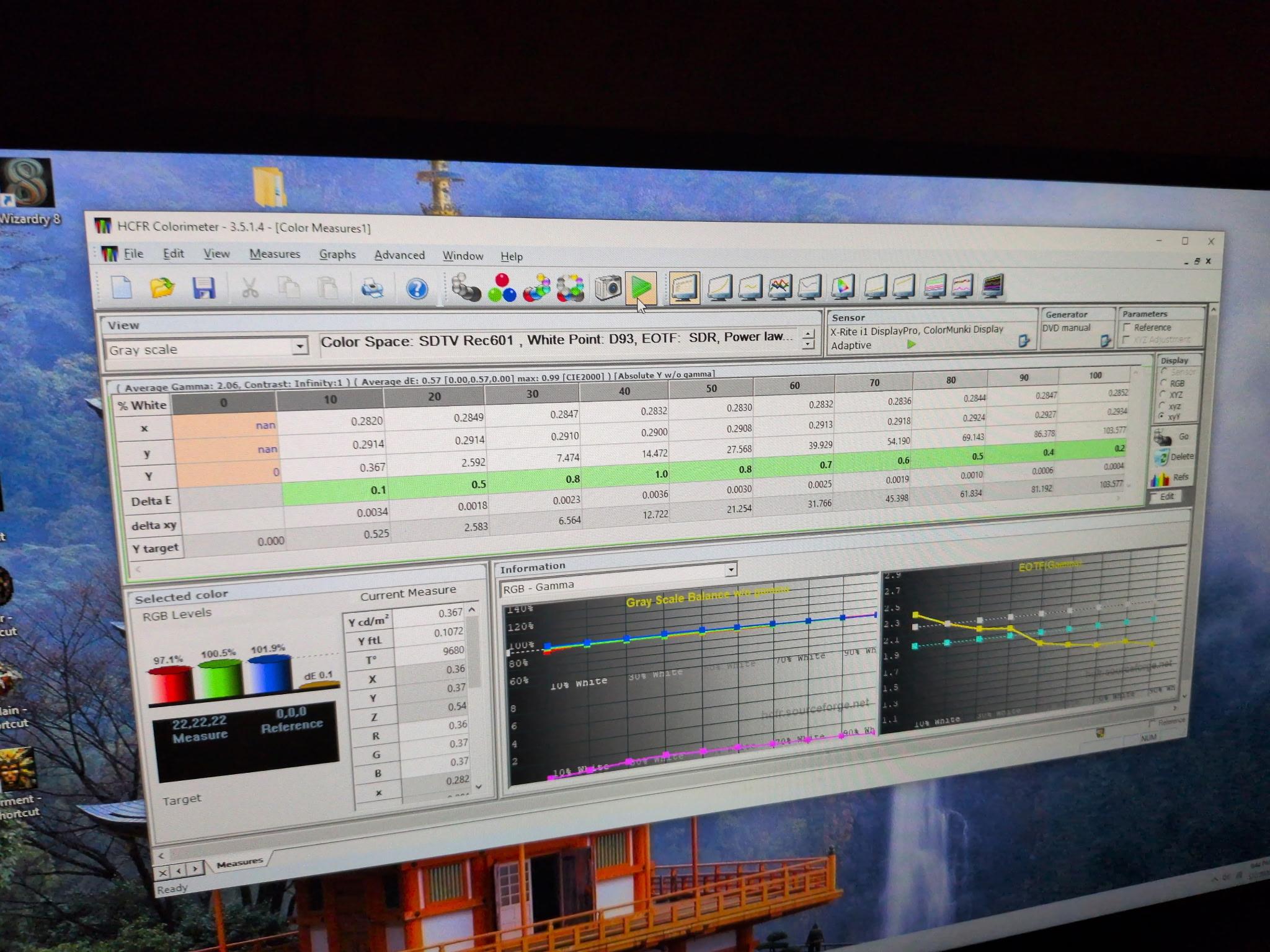Screen dimensions: 1270x952
Task: Open the multi-line histogram monitor icon
Action: point(935,285)
